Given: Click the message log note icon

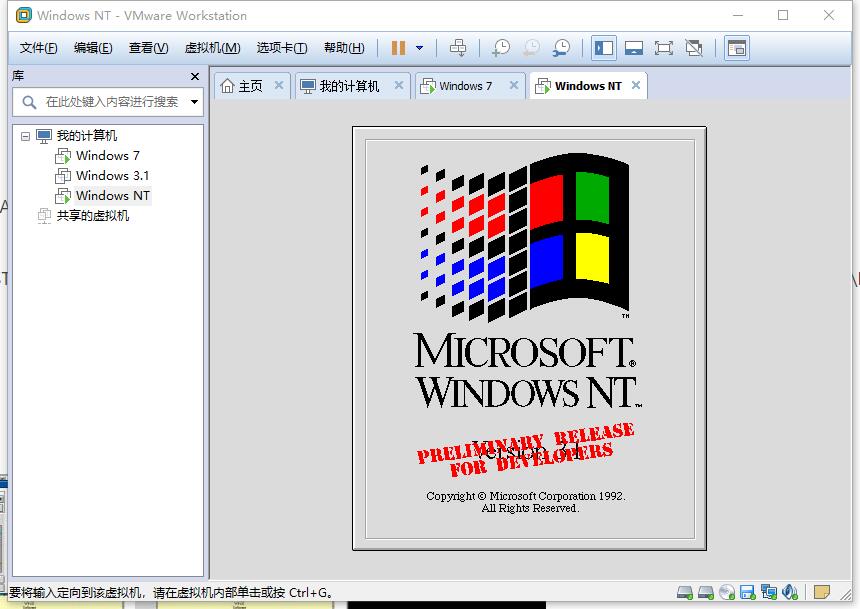Looking at the screenshot, I should (x=822, y=593).
